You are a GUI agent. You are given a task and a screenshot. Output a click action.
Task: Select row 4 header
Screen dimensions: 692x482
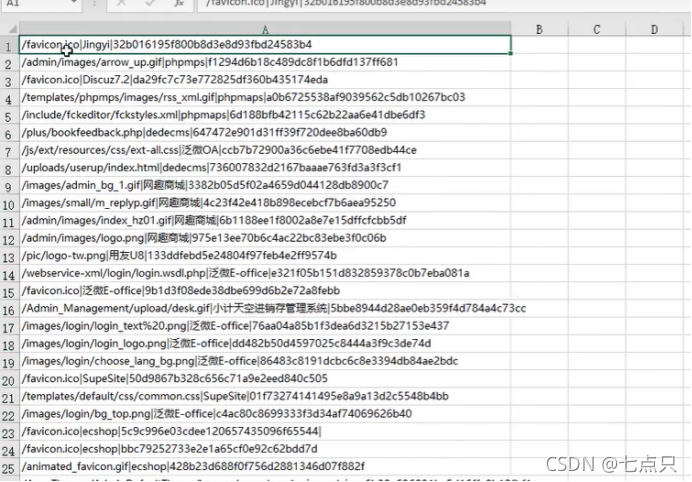(9, 98)
